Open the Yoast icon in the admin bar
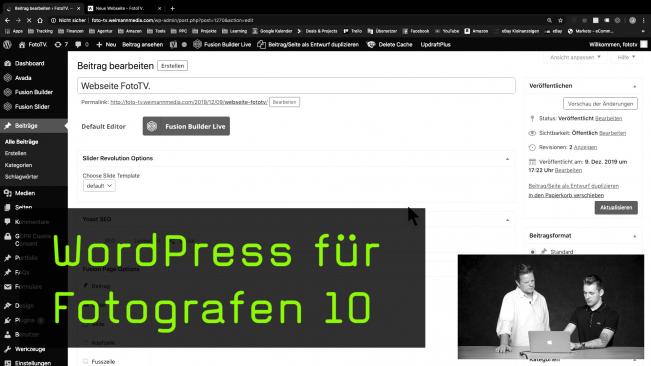Viewport: 651px width, 366px height. coord(173,44)
